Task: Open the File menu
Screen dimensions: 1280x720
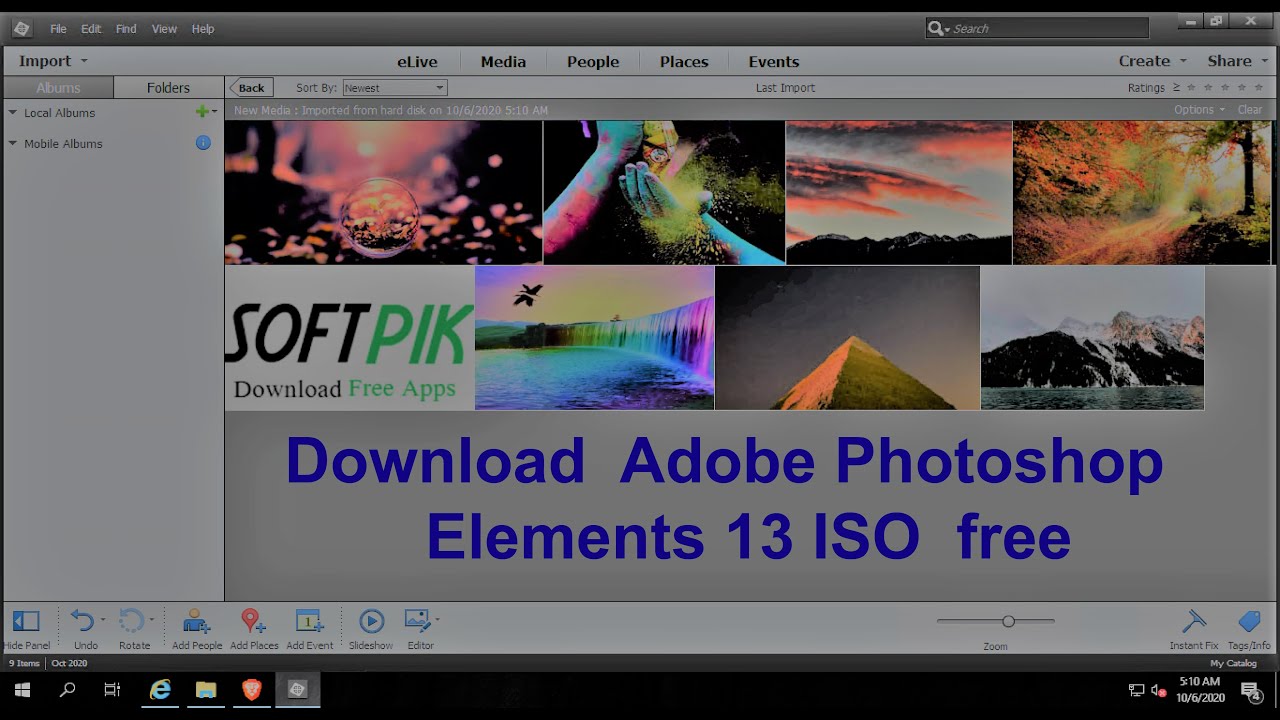Action: pos(58,29)
